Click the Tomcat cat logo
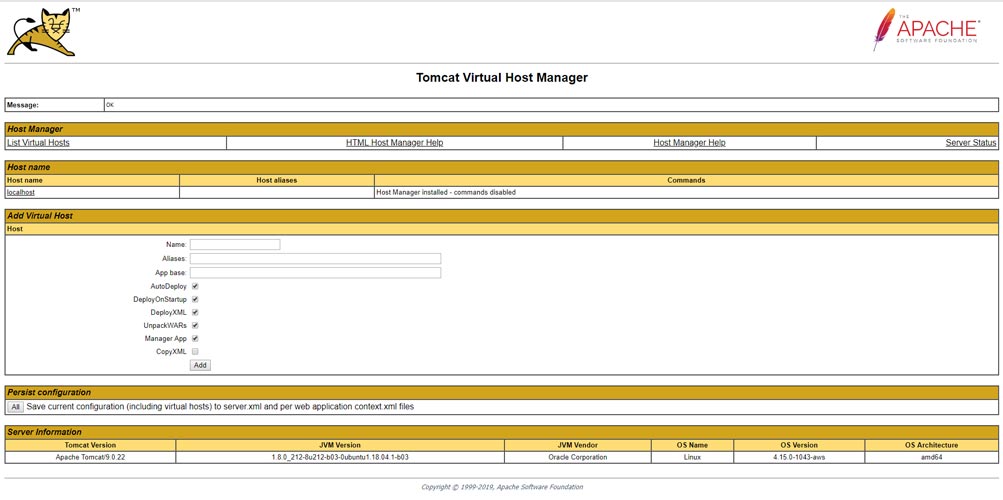This screenshot has height=500, width=1003. (x=41, y=33)
